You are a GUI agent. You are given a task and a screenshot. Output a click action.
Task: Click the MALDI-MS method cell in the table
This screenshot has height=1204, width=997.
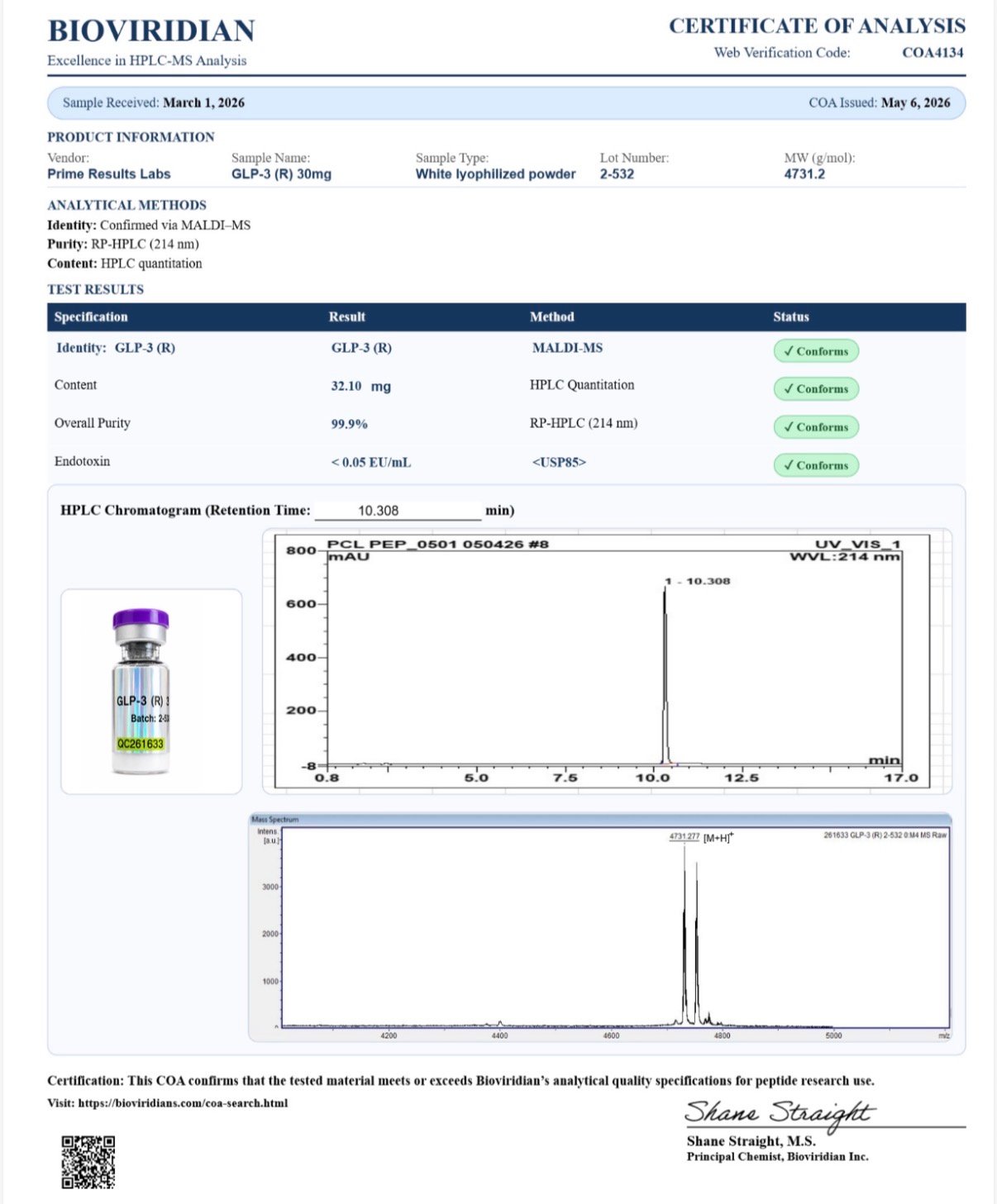click(567, 348)
